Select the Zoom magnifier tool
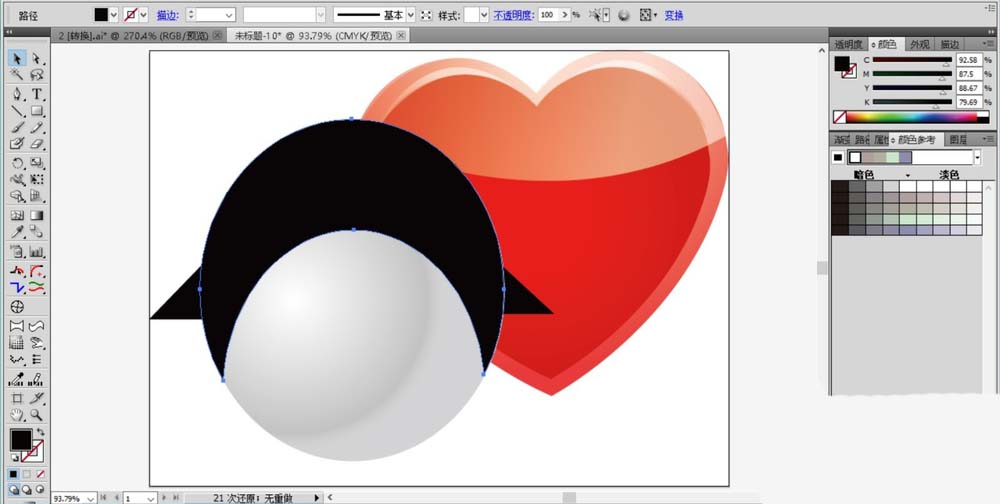1000x504 pixels. pos(37,415)
